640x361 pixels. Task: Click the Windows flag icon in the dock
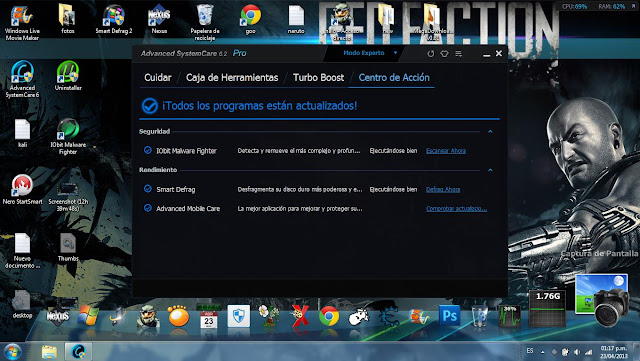coord(88,316)
